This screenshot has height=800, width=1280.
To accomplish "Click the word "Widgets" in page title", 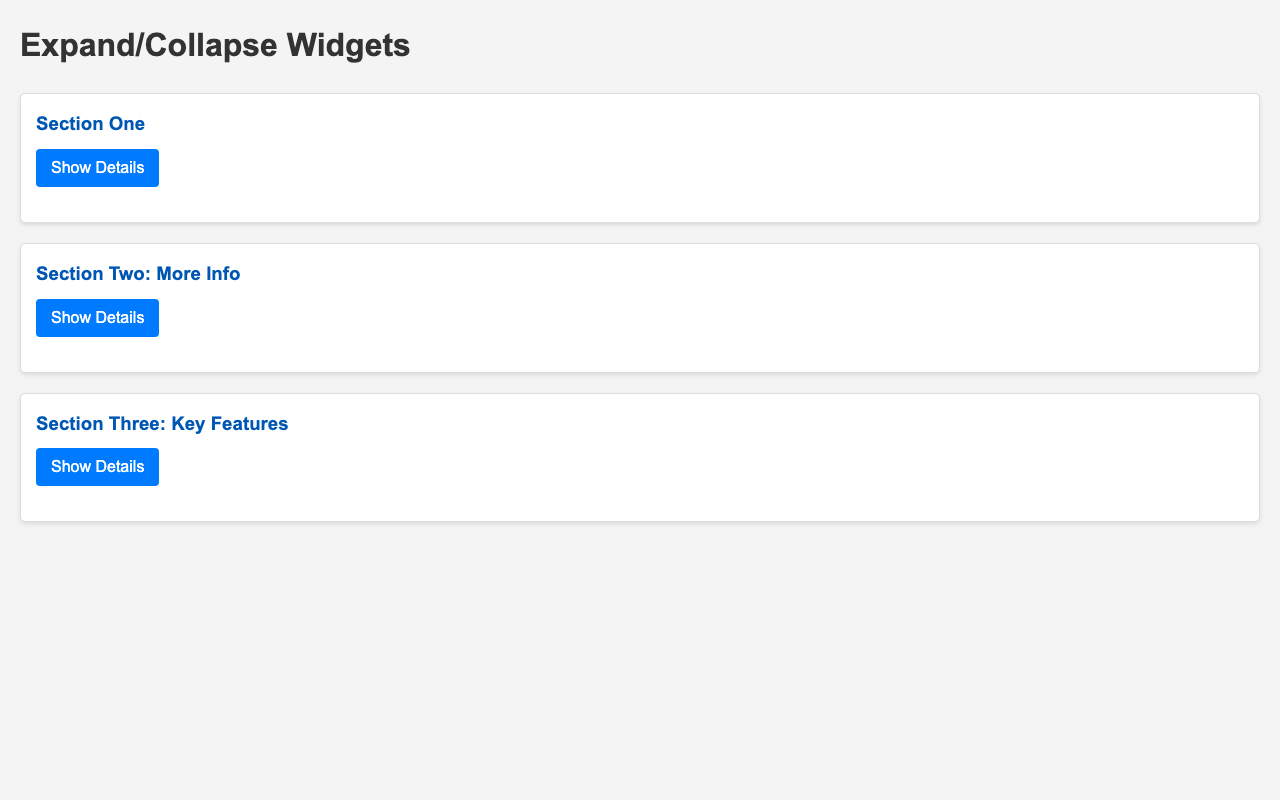I will pyautogui.click(x=348, y=45).
